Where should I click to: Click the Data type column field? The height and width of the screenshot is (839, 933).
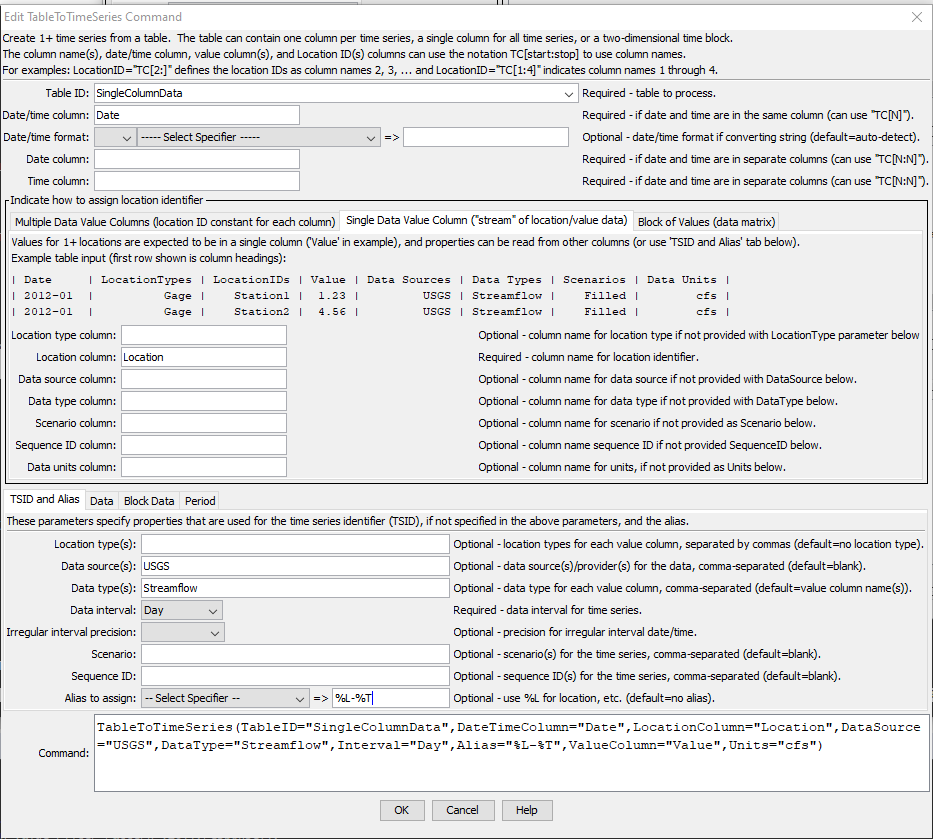[x=204, y=402]
